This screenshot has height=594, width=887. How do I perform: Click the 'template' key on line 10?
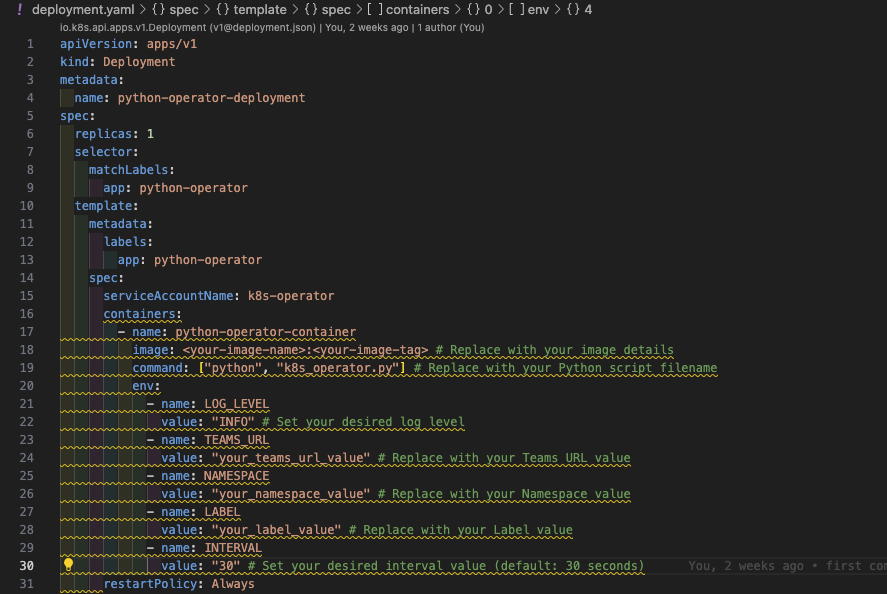(x=104, y=206)
